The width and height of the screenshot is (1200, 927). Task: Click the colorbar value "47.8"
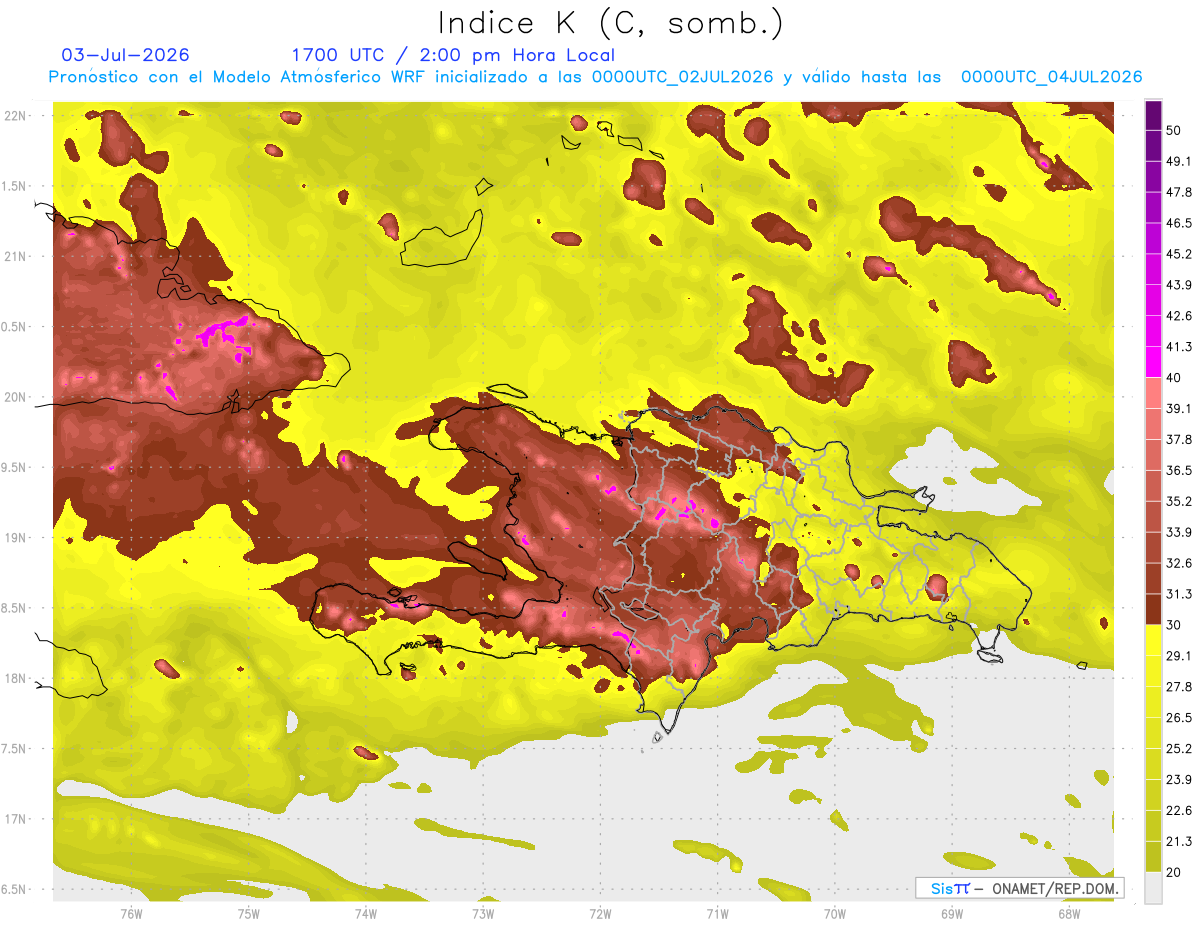coord(1179,192)
